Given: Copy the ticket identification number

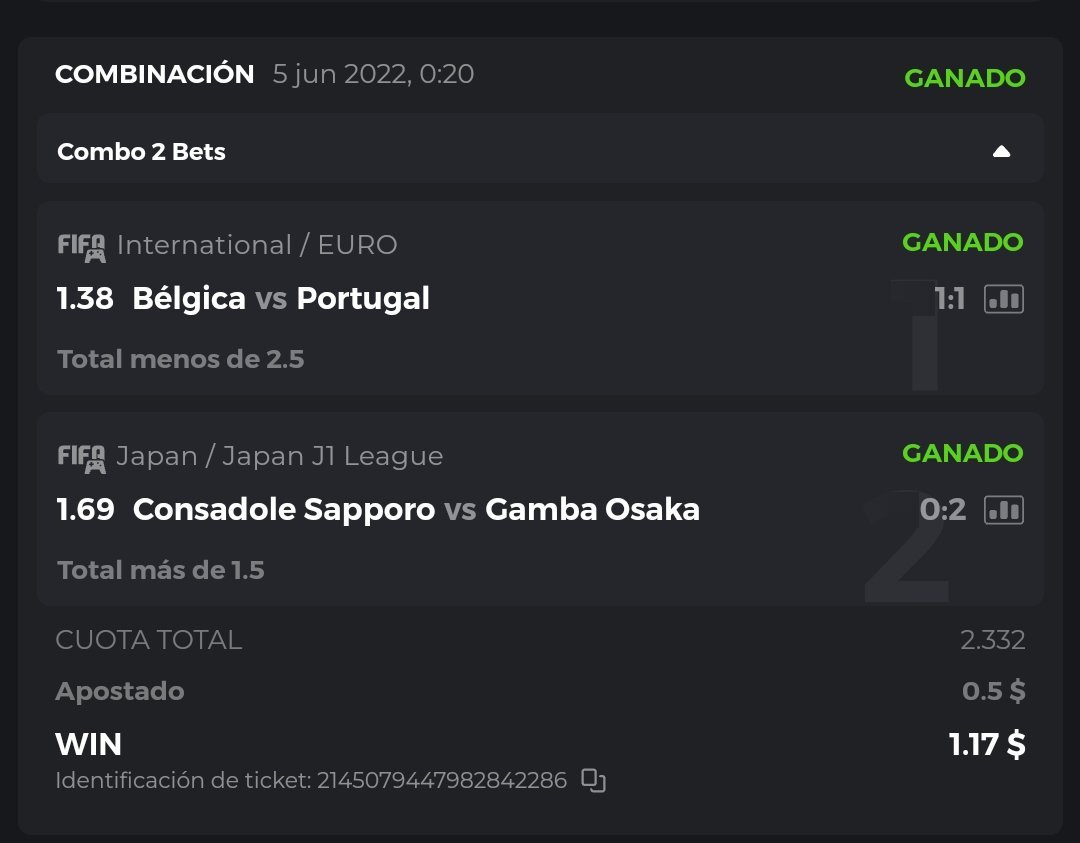Looking at the screenshot, I should tap(594, 780).
